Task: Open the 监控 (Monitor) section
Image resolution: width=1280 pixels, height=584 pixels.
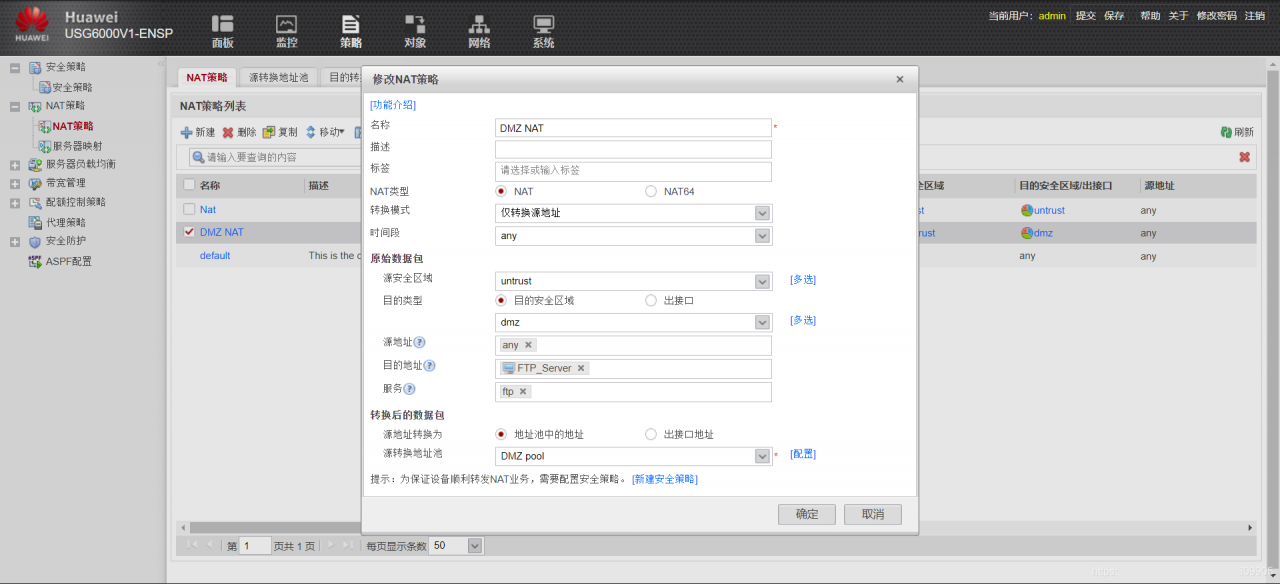Action: tap(286, 30)
